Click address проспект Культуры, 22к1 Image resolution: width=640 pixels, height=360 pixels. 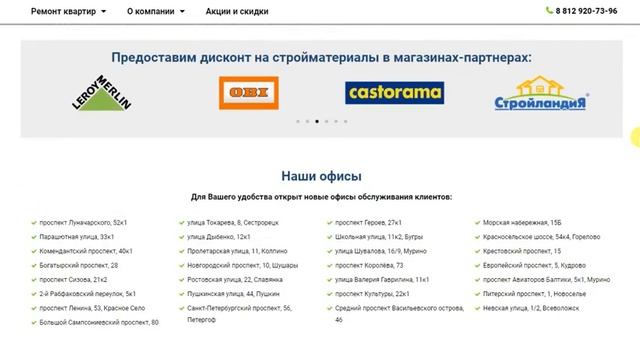[x=372, y=294]
